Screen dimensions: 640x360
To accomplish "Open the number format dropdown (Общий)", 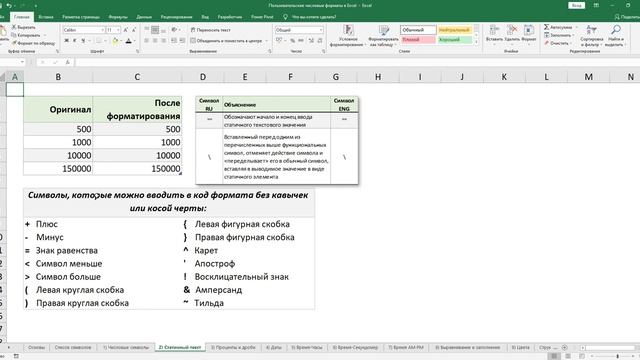I will pyautogui.click(x=321, y=30).
